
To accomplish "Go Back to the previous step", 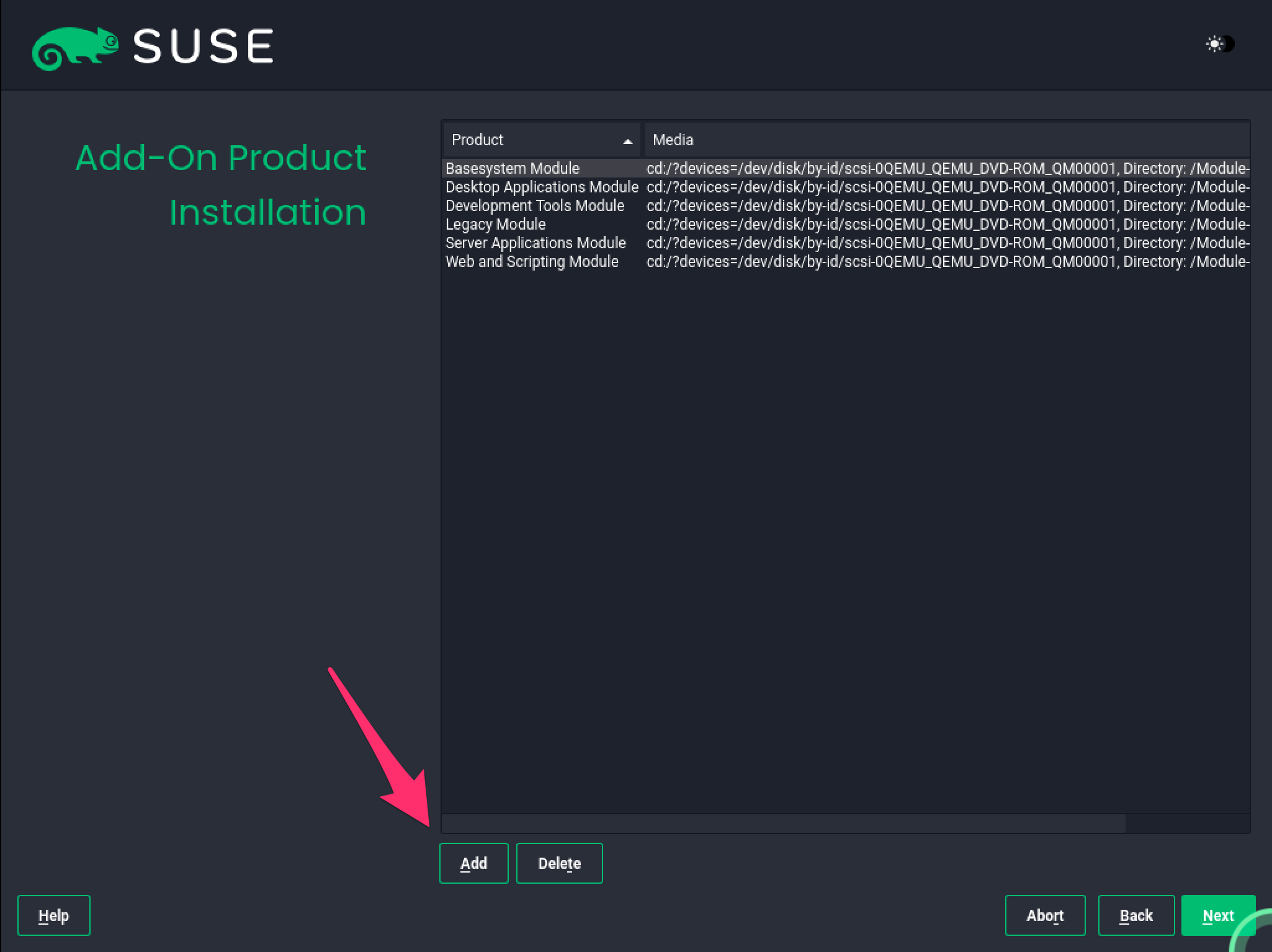I will click(x=1137, y=915).
